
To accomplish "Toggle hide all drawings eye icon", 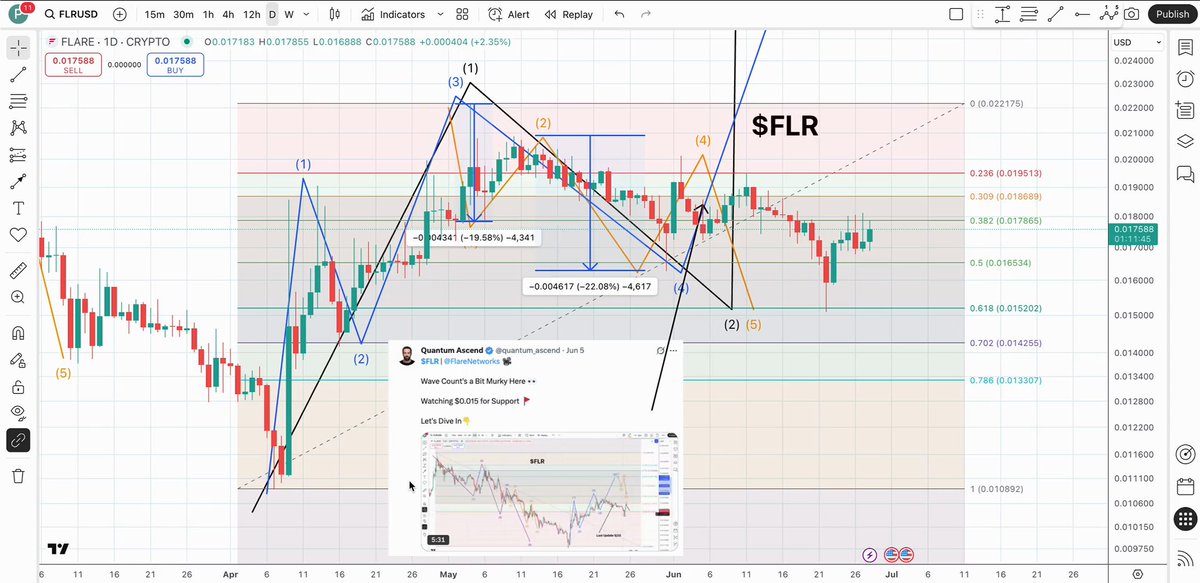I will pyautogui.click(x=18, y=412).
